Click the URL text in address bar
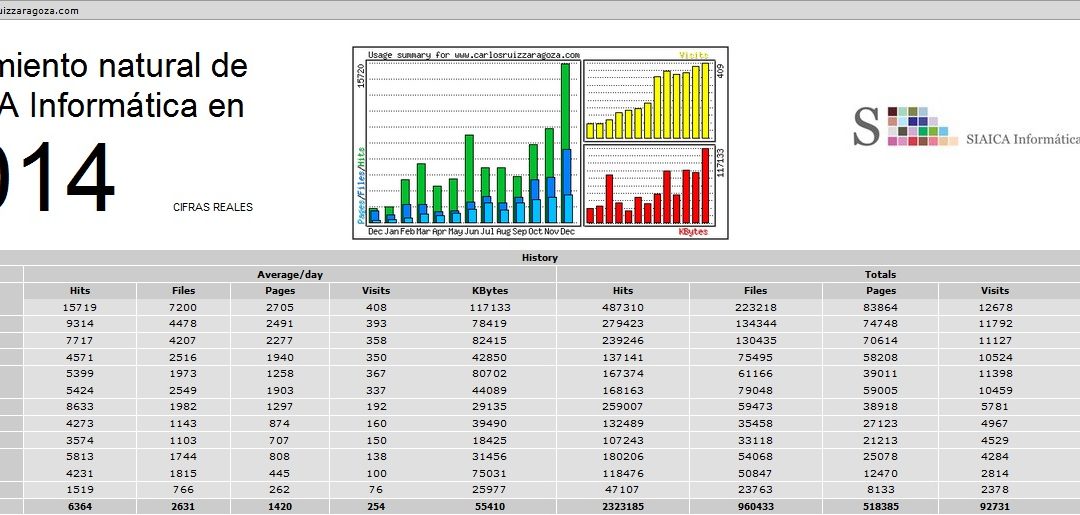1080x515 pixels. coord(38,10)
